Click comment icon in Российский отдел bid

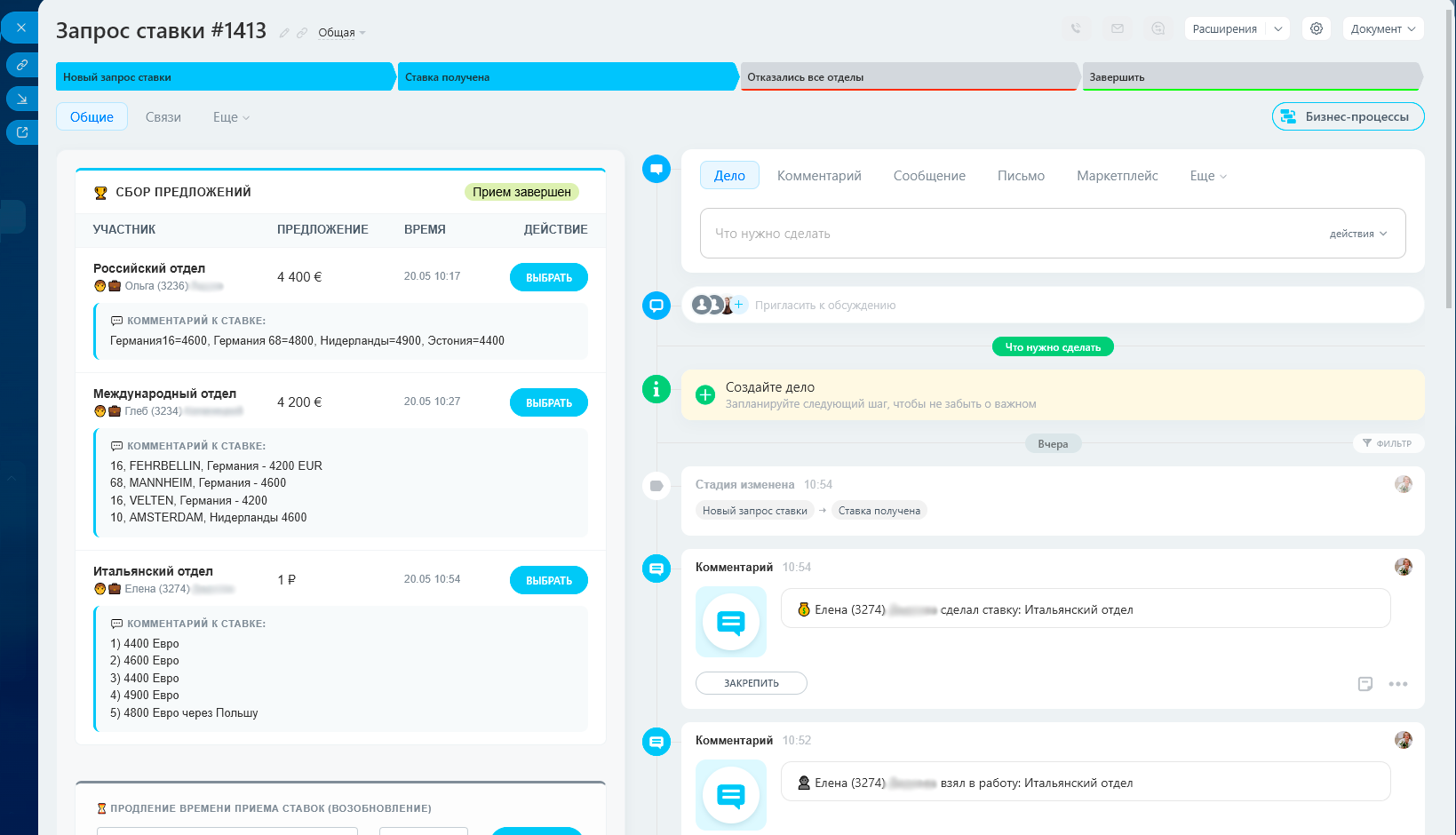point(116,321)
